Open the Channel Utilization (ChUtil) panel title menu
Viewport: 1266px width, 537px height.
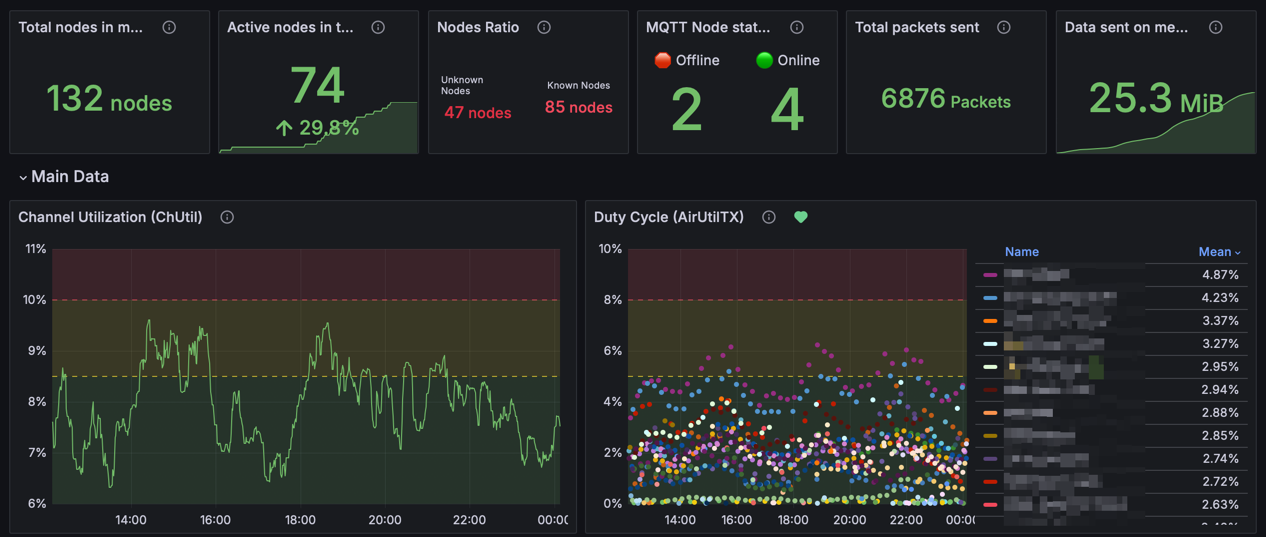coord(110,217)
